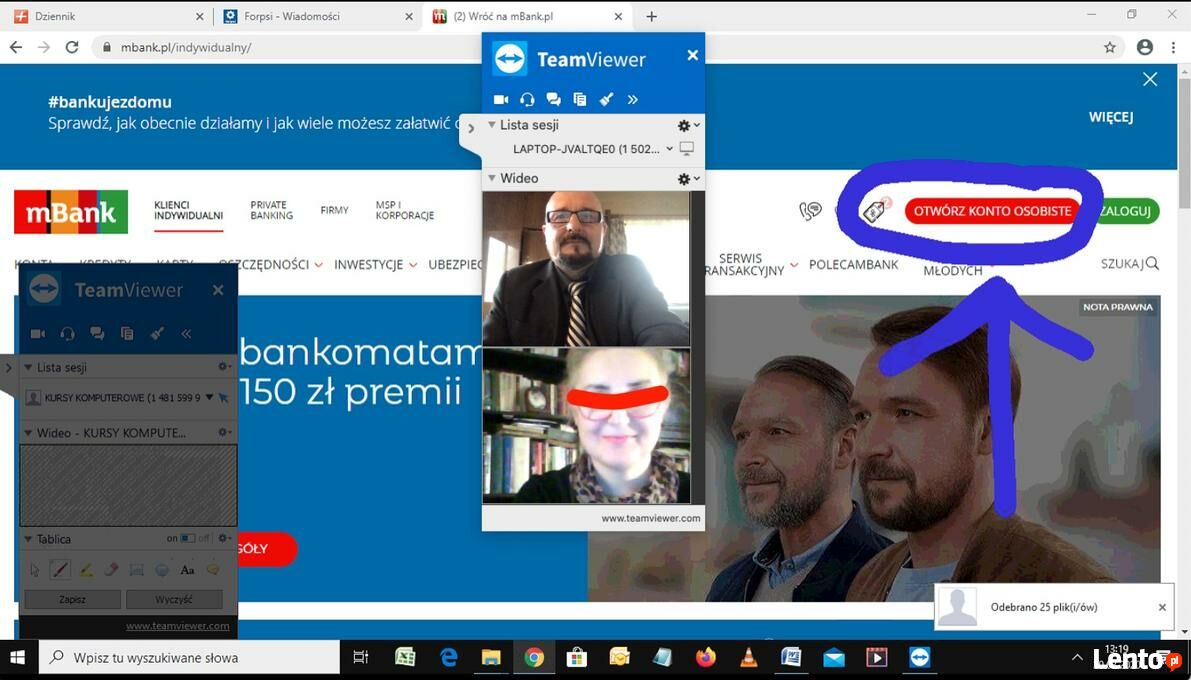The height and width of the screenshot is (680, 1191).
Task: Open TeamViewer icon on Windows taskbar
Action: [919, 657]
